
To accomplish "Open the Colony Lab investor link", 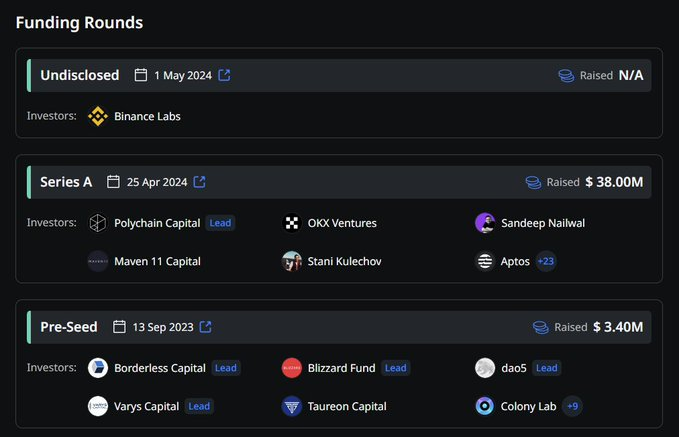I will coord(529,406).
